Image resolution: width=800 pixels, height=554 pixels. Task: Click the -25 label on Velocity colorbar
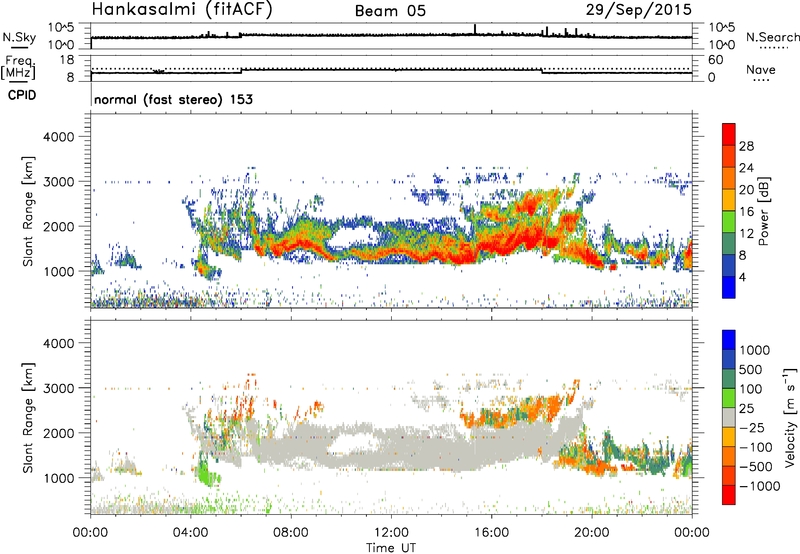point(753,428)
